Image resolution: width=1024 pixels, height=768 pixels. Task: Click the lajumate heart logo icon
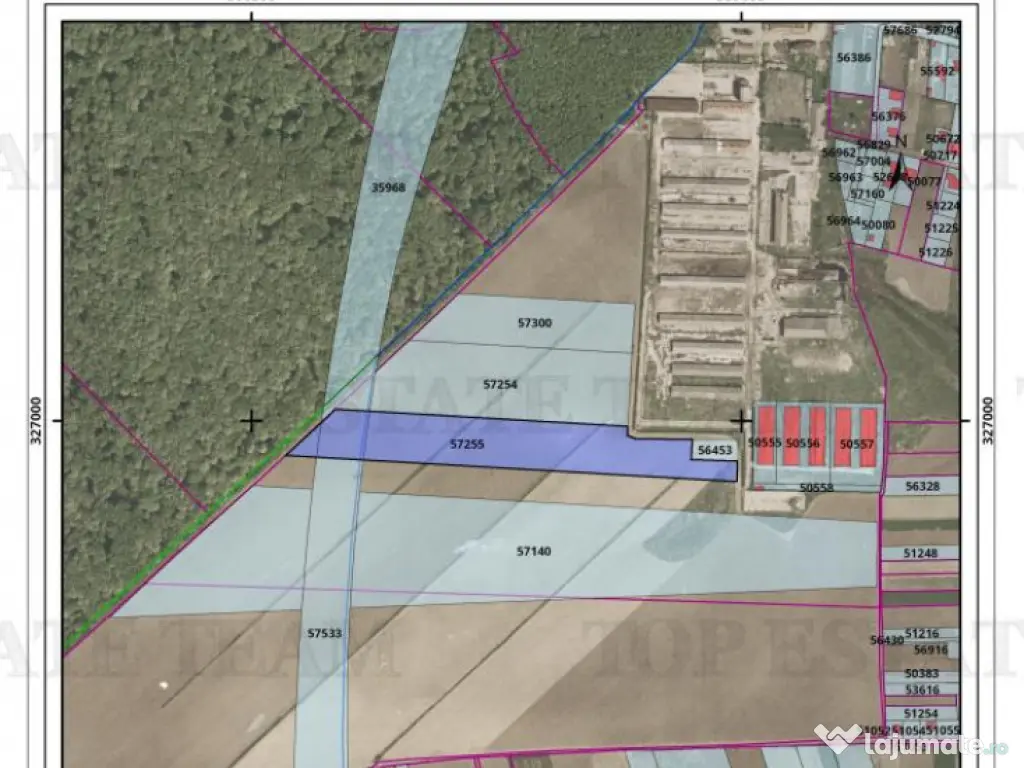point(837,740)
